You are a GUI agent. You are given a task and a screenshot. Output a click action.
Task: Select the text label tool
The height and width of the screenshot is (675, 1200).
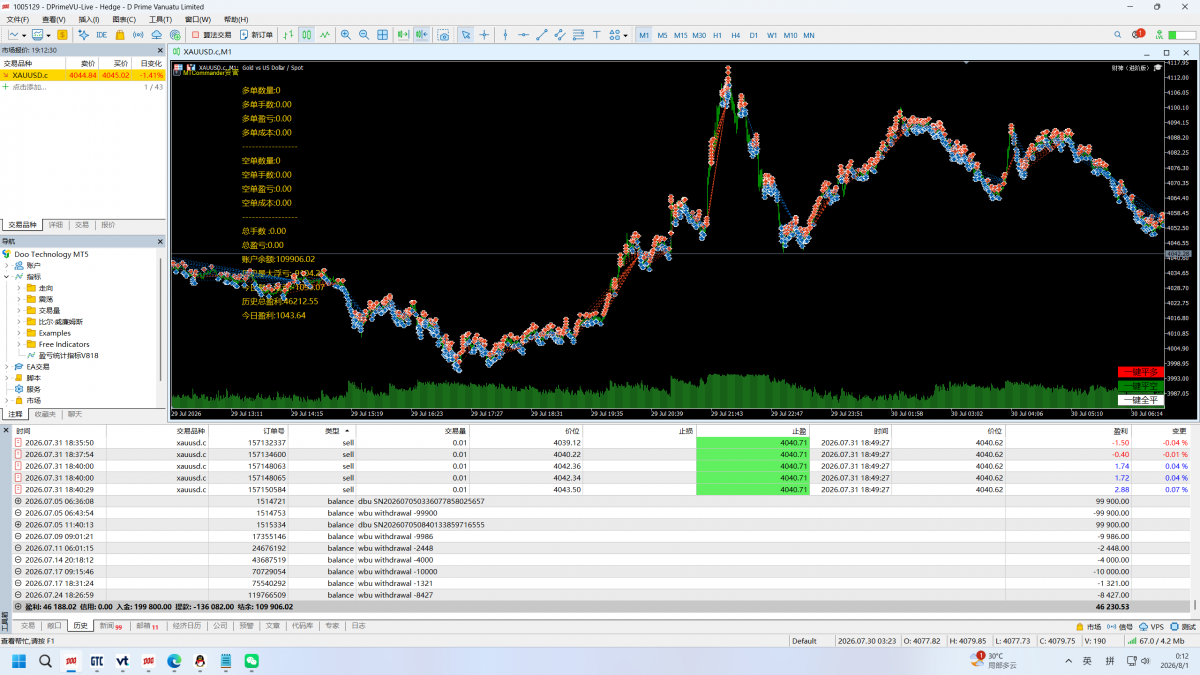[597, 35]
